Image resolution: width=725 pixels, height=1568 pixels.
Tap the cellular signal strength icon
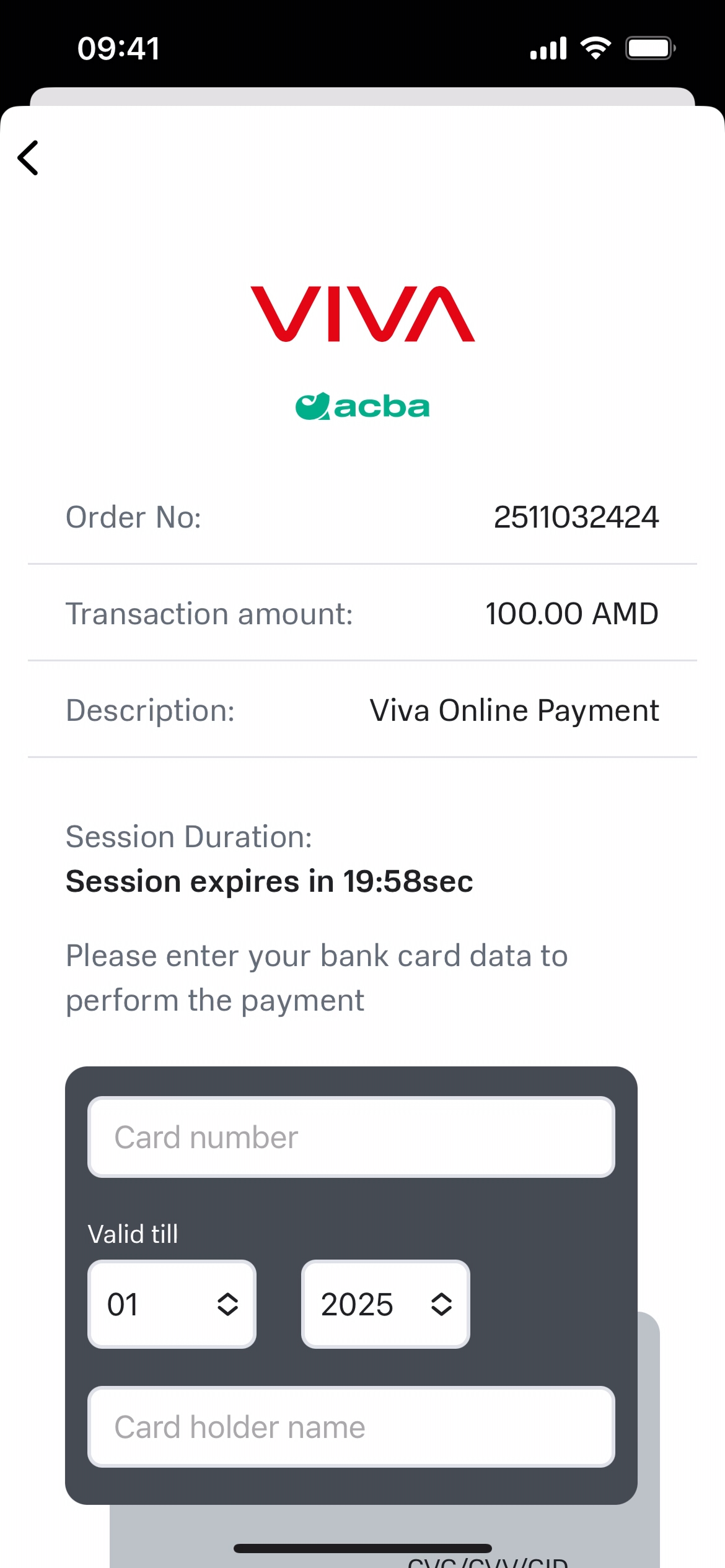pos(548,48)
